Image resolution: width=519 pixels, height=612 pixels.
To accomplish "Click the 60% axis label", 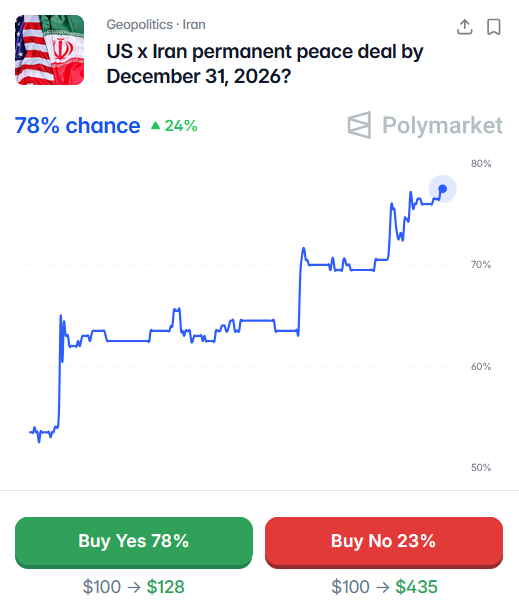I will click(481, 366).
